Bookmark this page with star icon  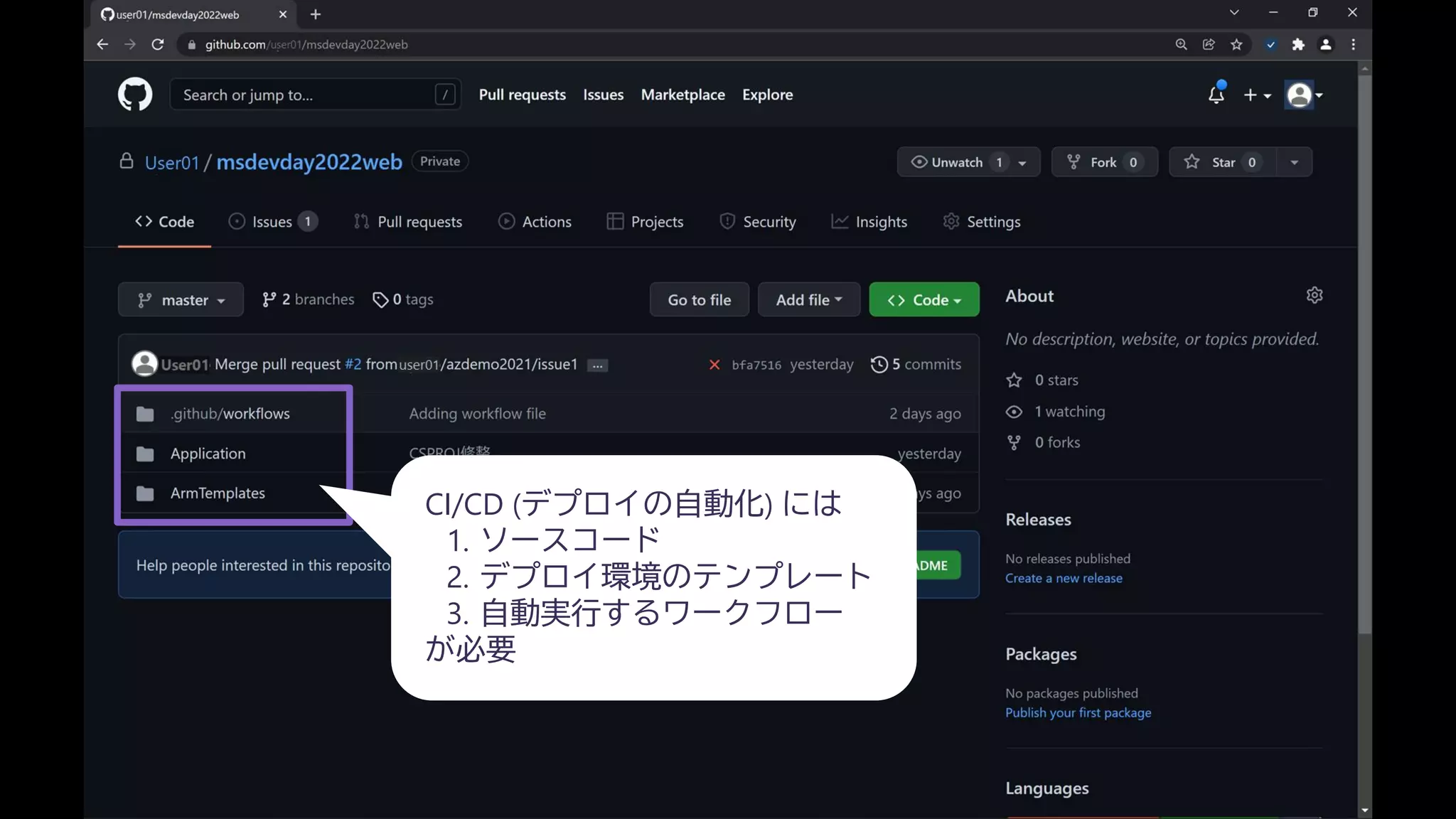point(1236,45)
